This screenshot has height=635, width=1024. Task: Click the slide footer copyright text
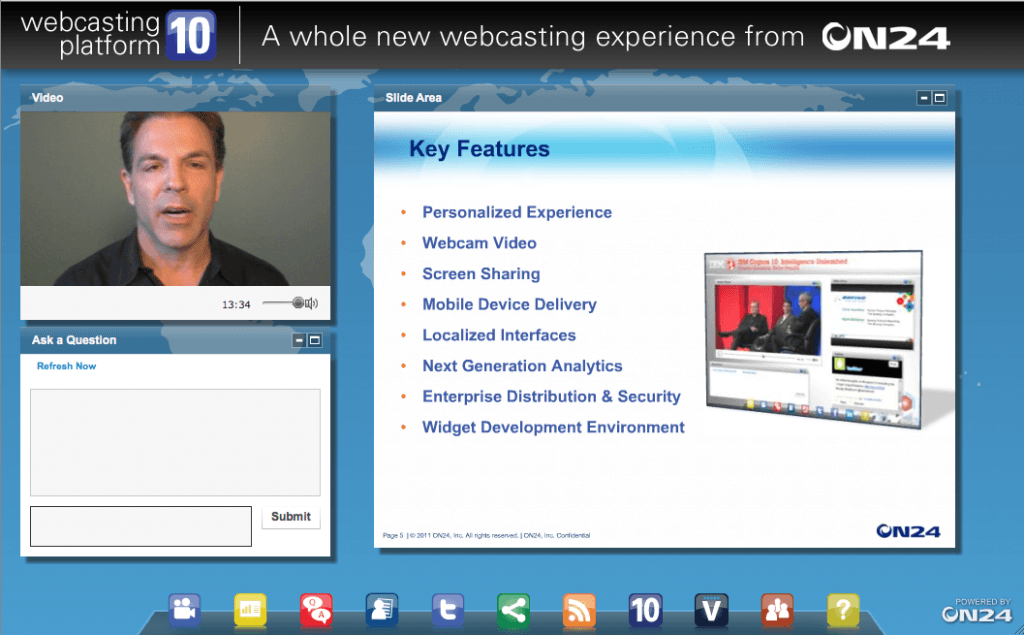point(487,535)
